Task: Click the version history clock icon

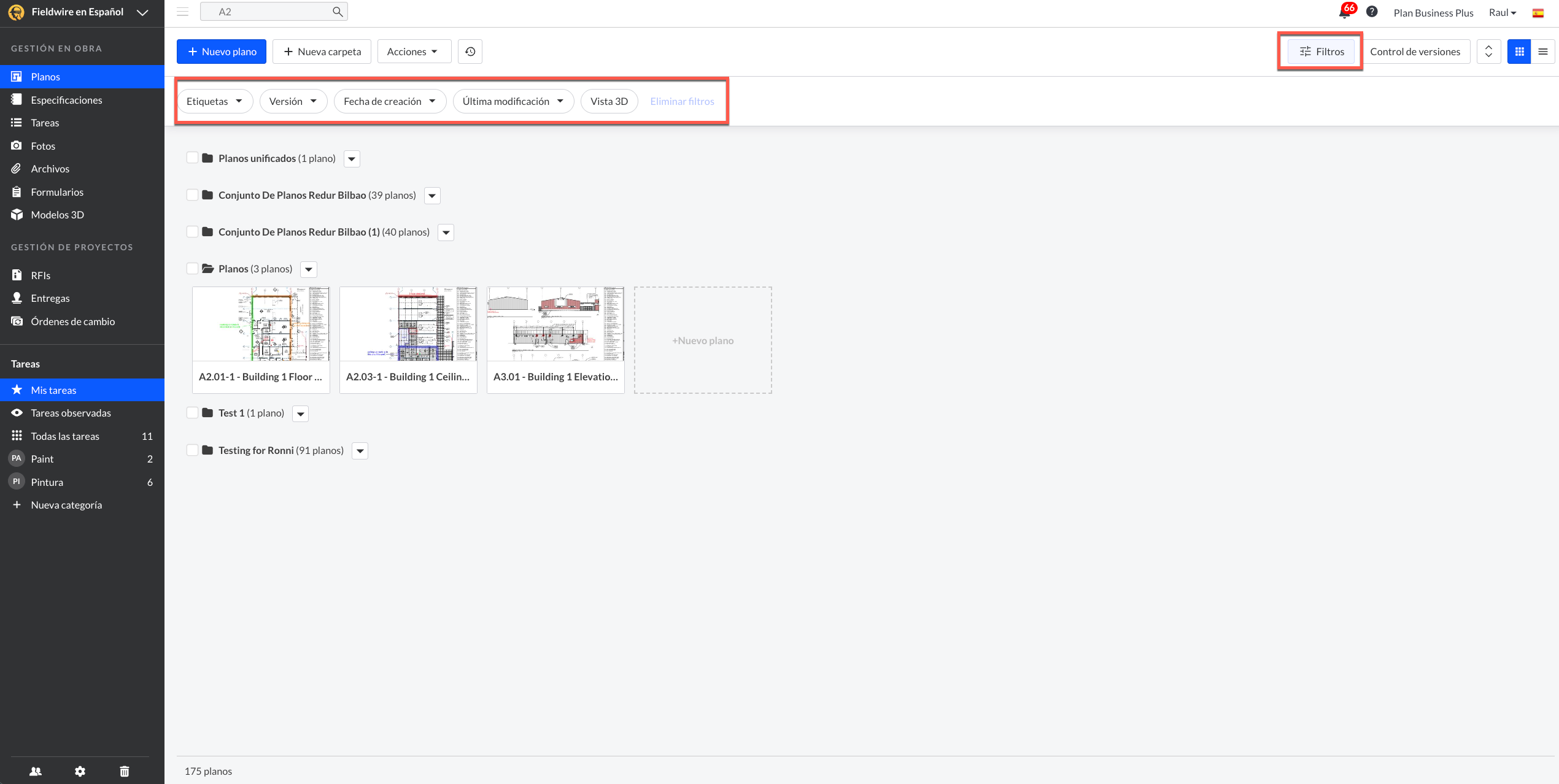Action: pos(470,52)
